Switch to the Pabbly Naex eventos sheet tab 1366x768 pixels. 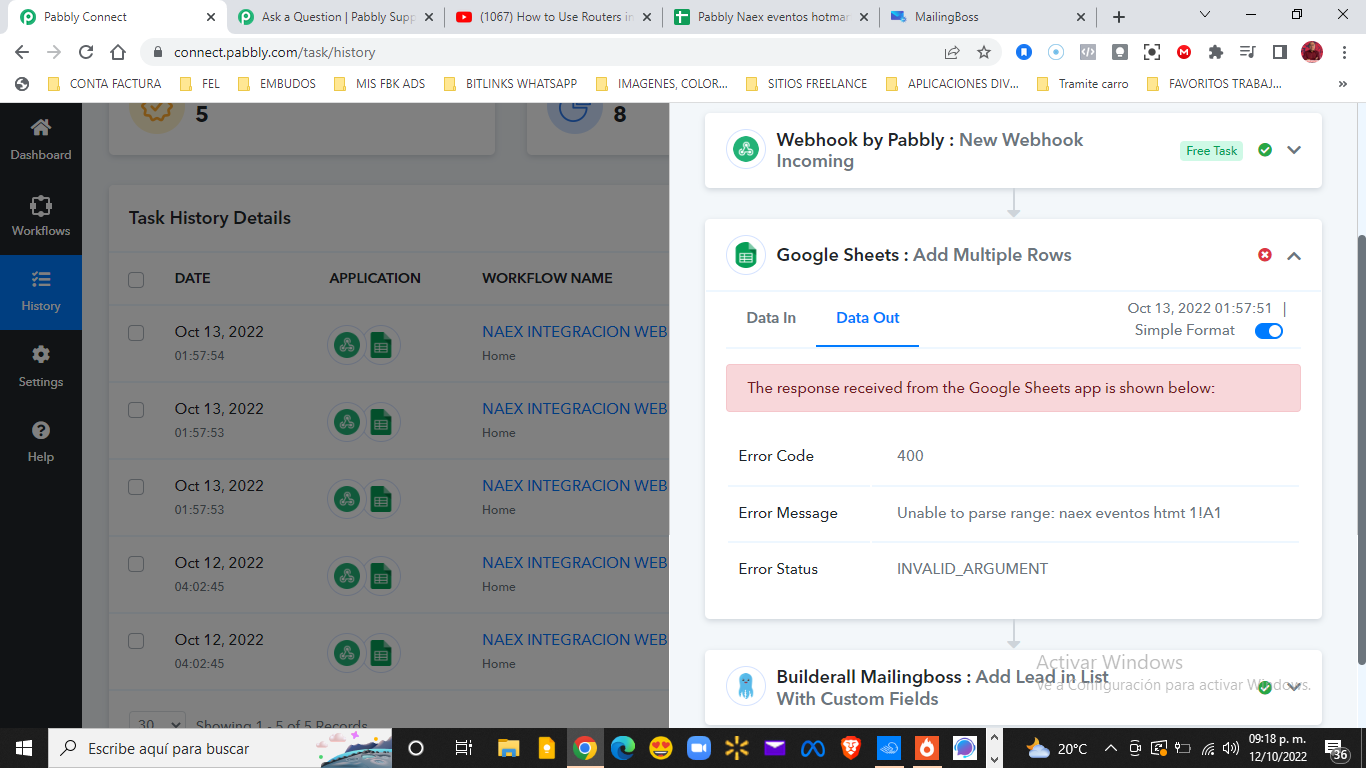(x=771, y=17)
